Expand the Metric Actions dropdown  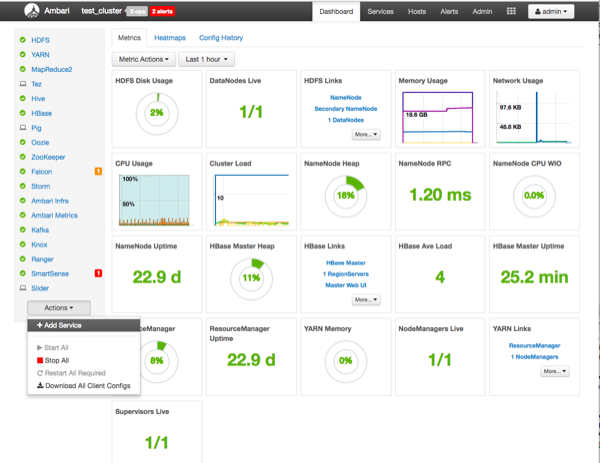coord(144,60)
